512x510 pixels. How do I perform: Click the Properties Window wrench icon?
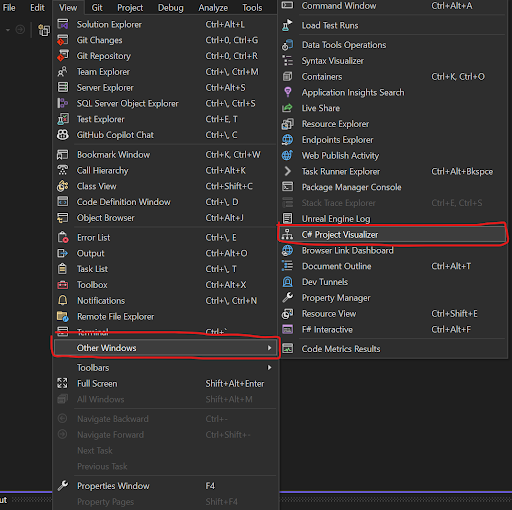[x=63, y=486]
